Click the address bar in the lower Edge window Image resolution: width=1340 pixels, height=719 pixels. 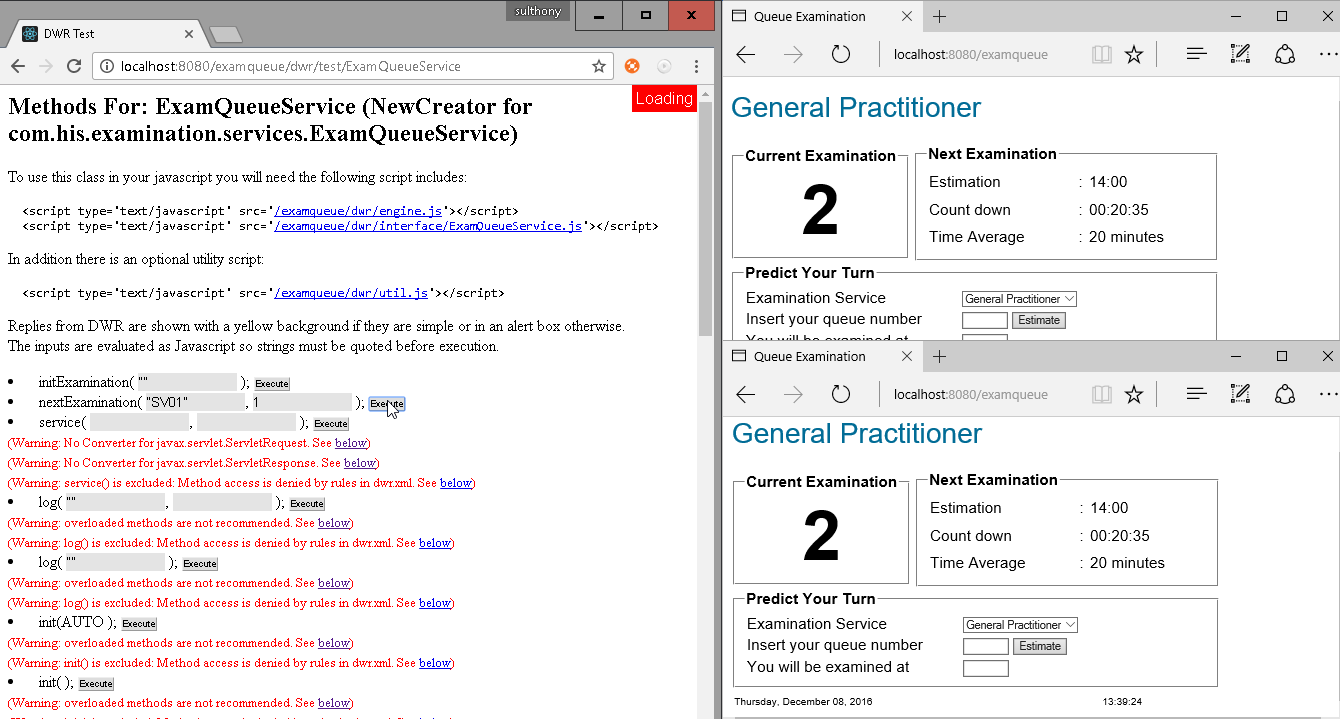point(971,394)
